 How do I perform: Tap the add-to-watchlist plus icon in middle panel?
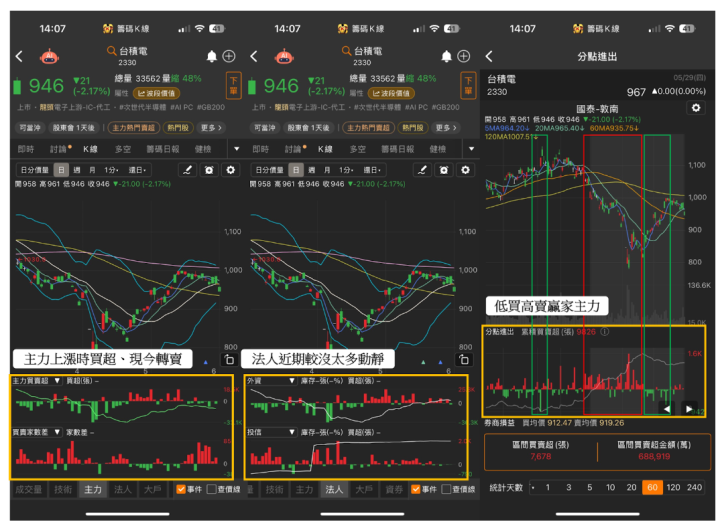click(465, 57)
